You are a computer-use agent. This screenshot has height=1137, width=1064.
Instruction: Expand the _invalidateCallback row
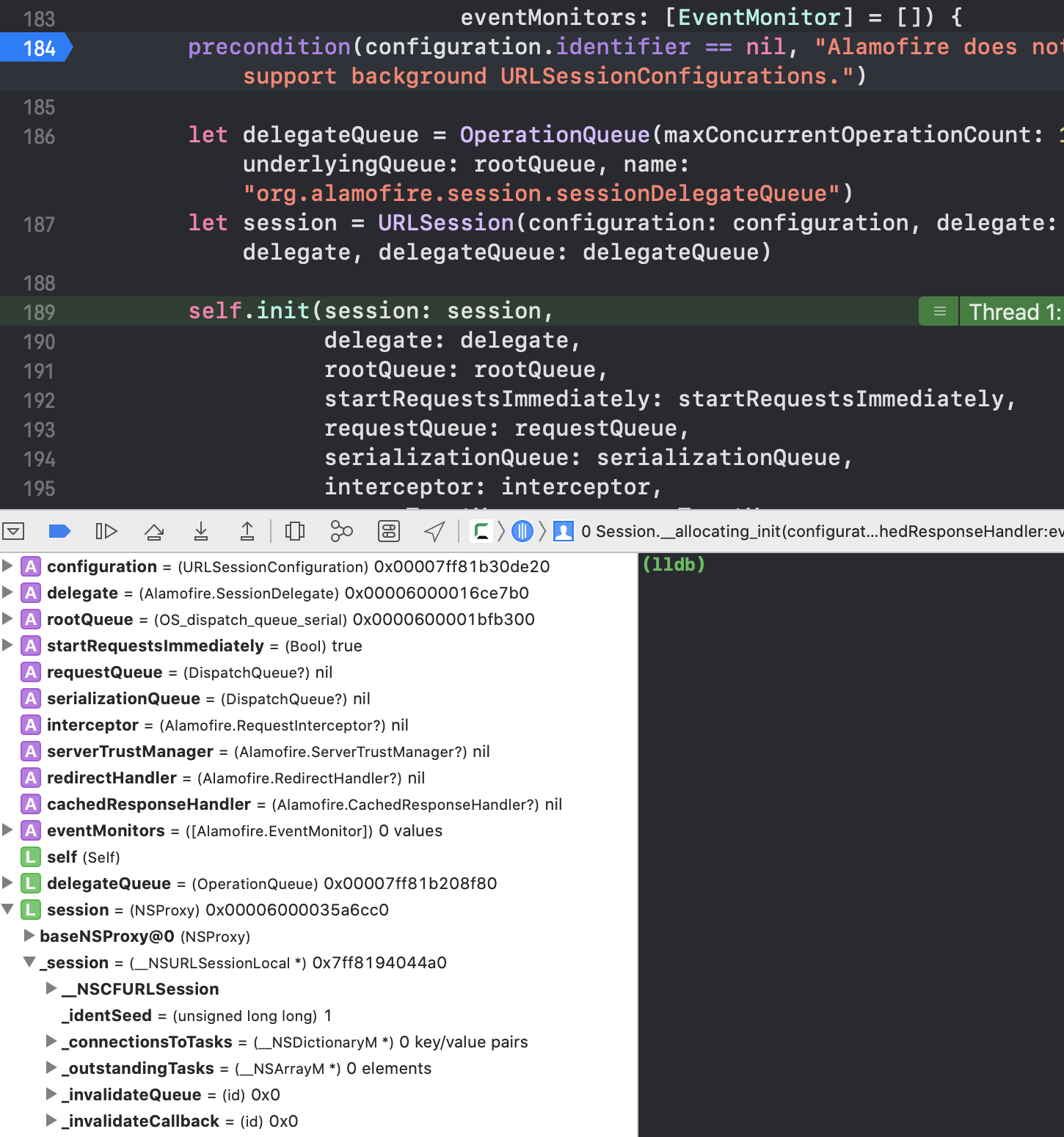coord(51,1120)
